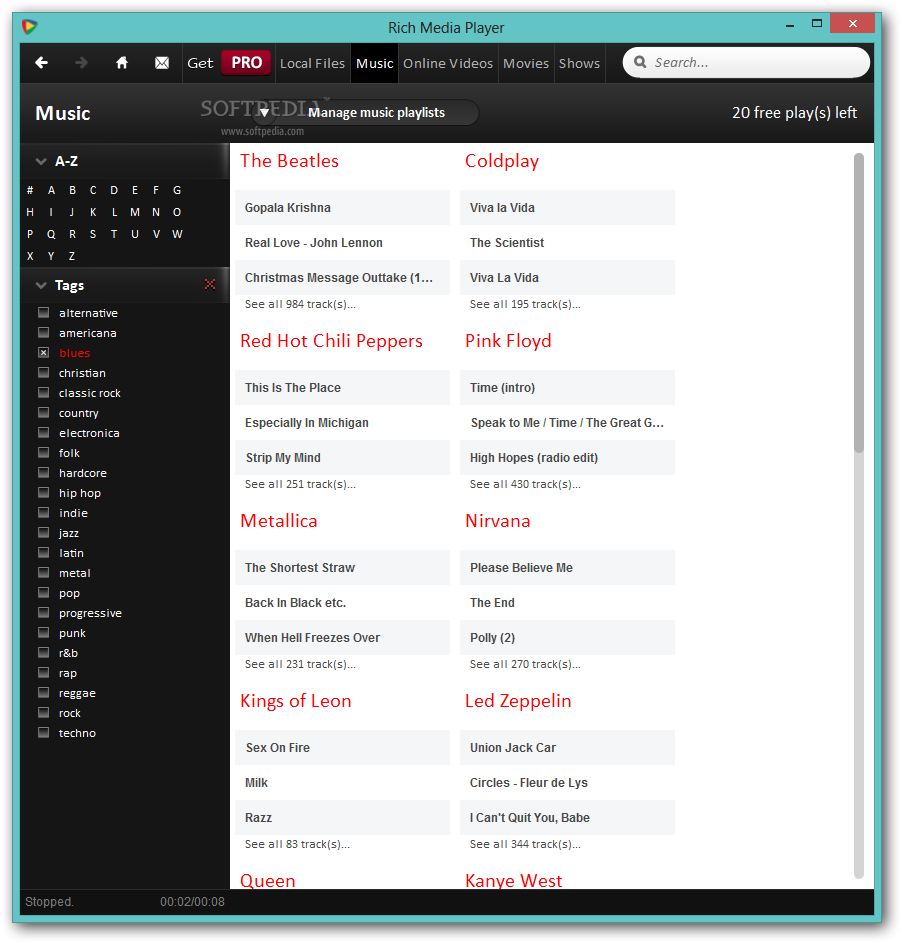See all 984 tracks by Beatles
Screen dimensions: 902x943
(x=300, y=304)
